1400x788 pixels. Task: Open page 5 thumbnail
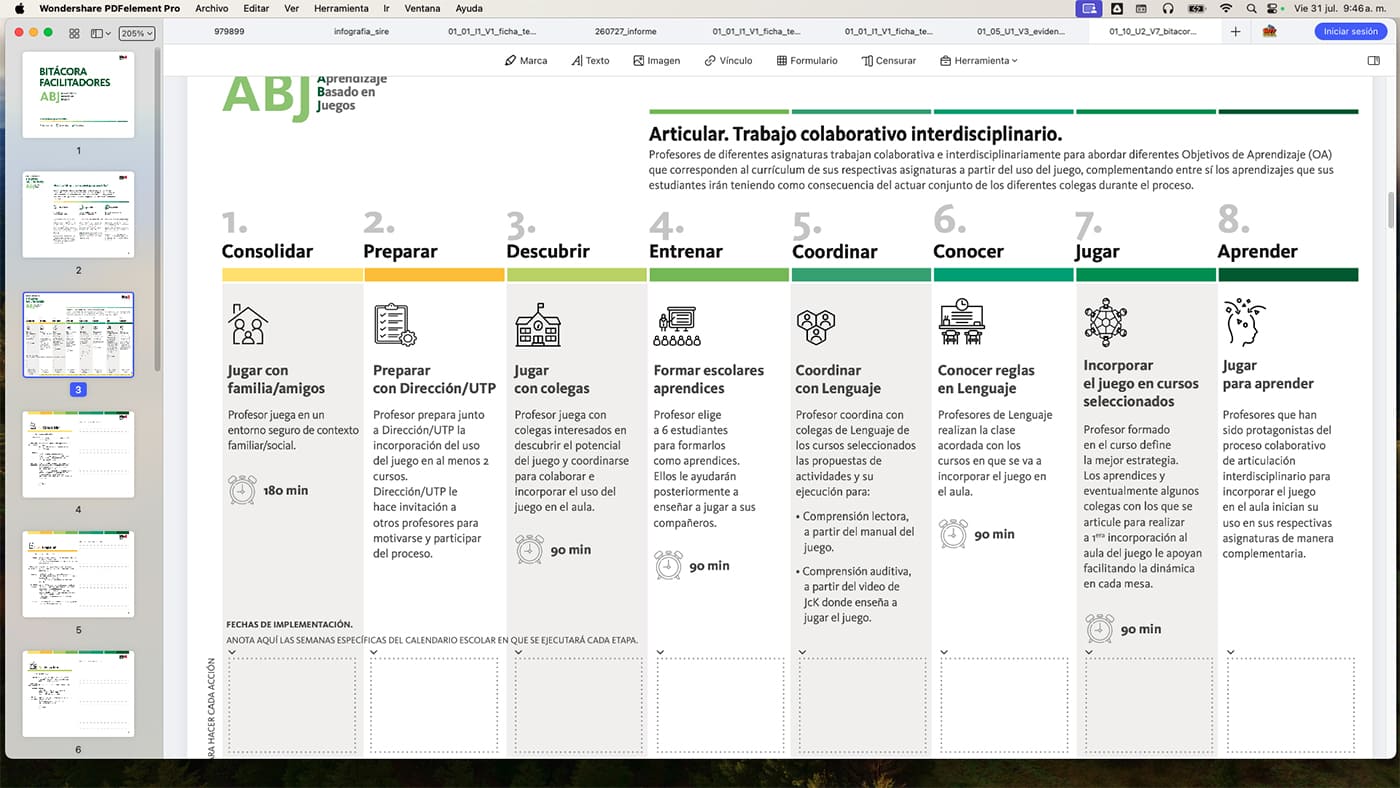[x=78, y=574]
